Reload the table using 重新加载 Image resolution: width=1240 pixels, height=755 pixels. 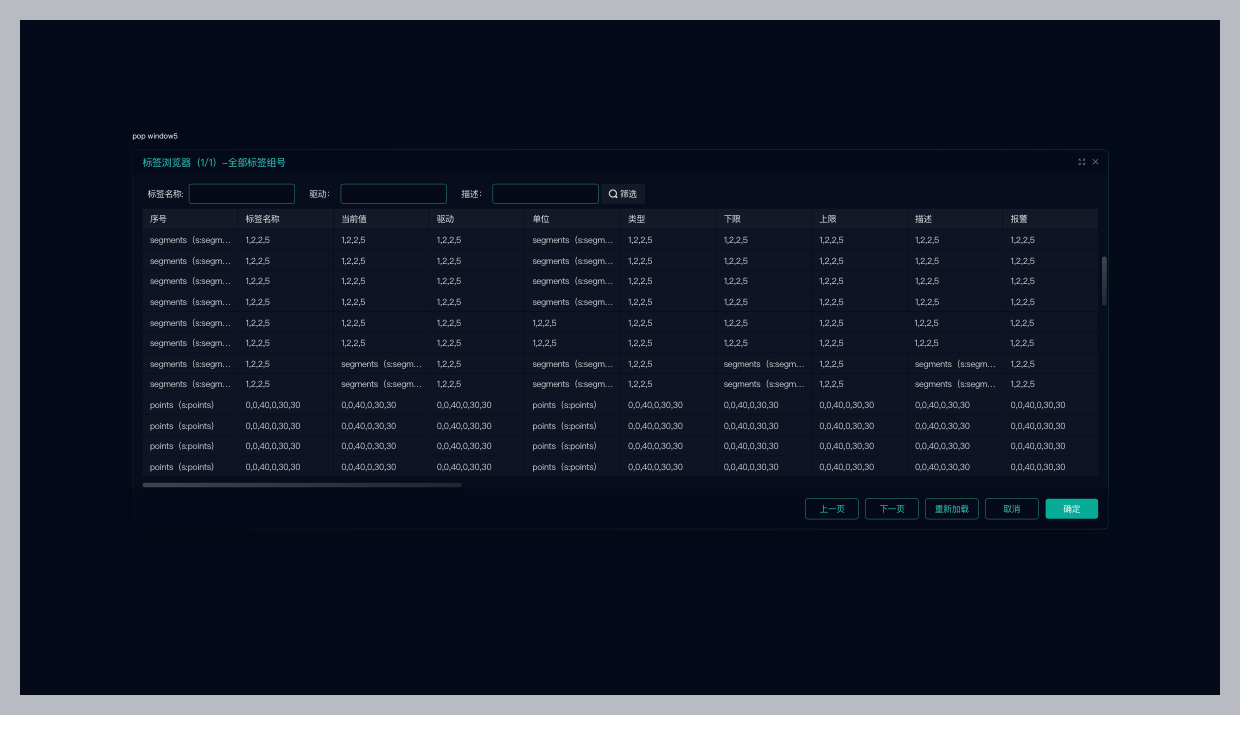coord(951,509)
